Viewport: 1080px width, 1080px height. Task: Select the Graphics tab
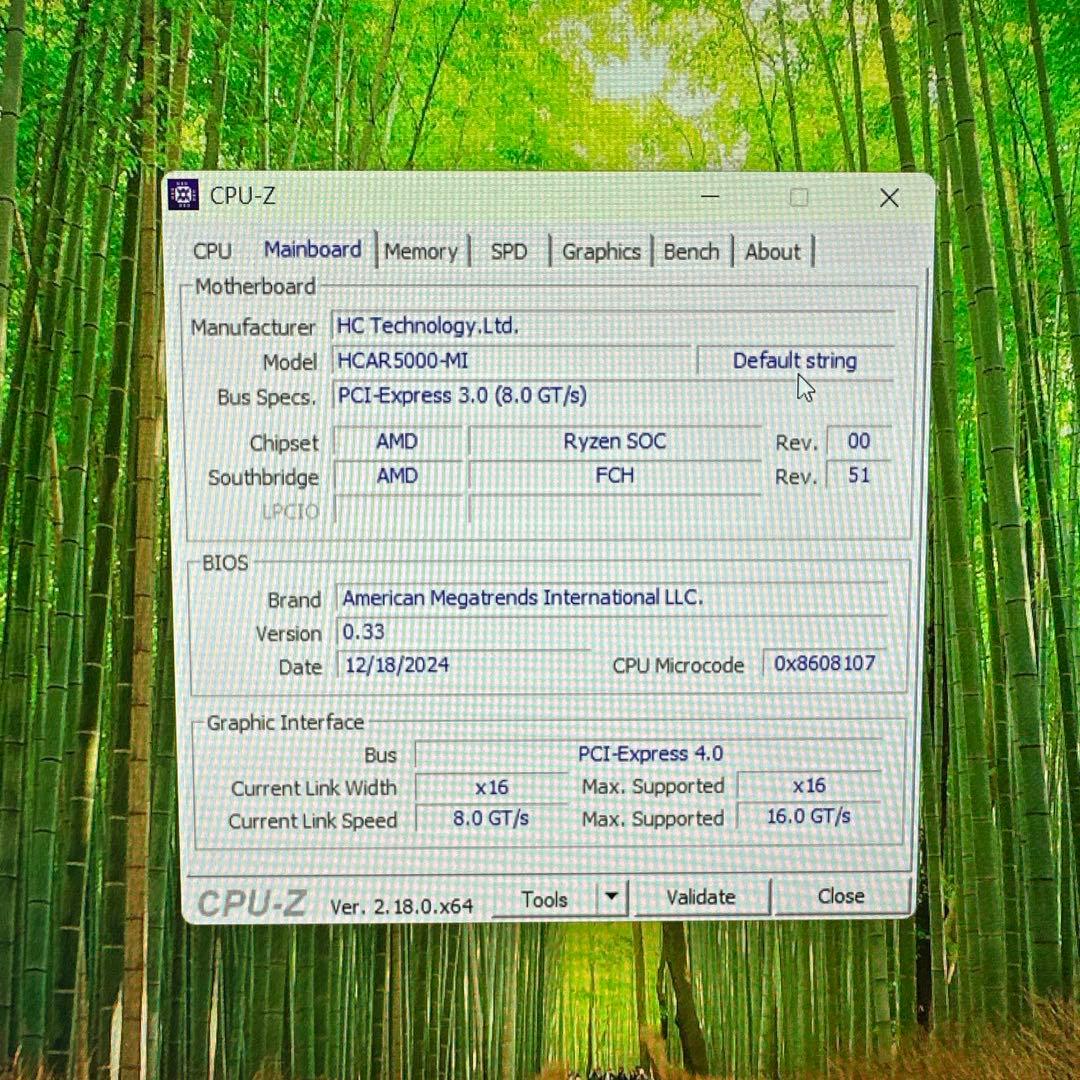(601, 252)
